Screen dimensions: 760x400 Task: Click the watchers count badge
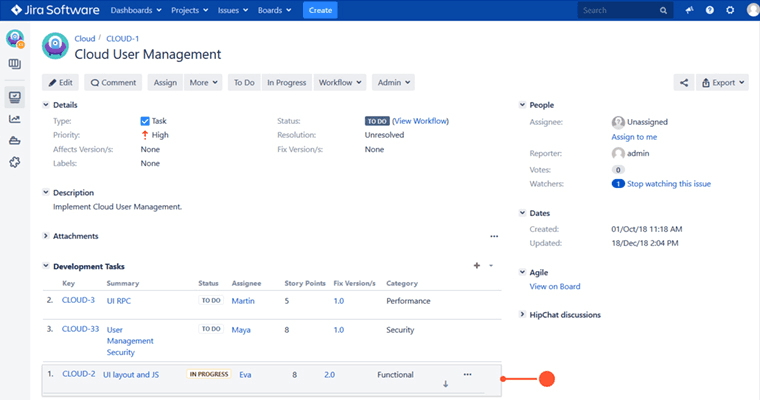click(x=618, y=184)
